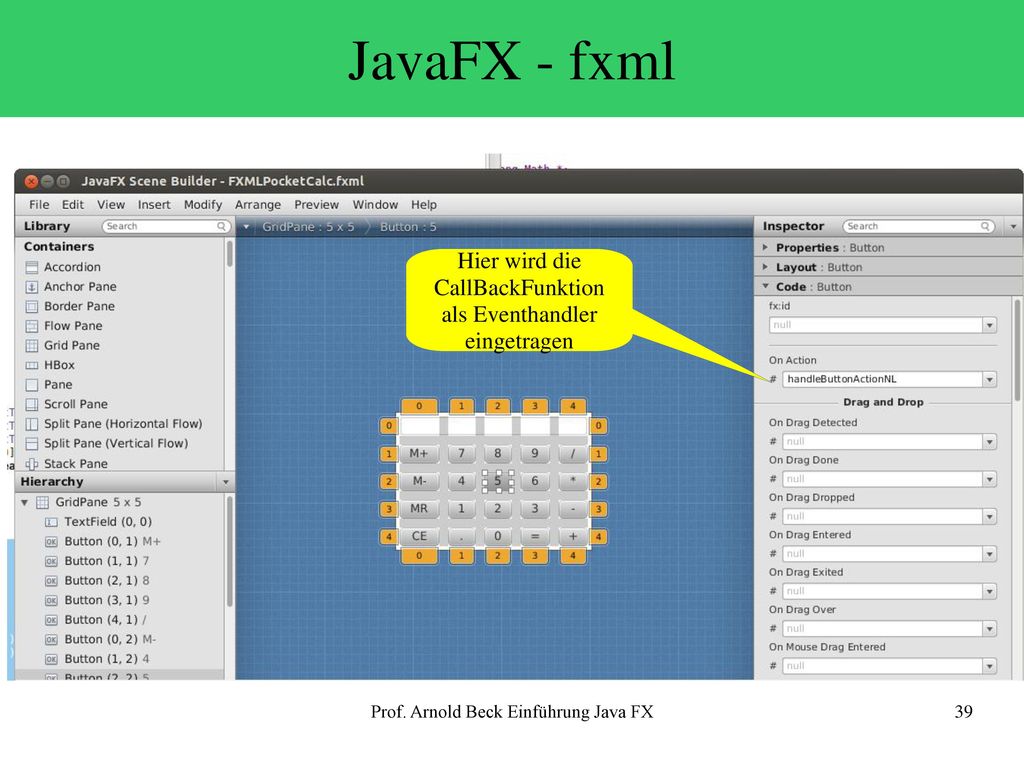Image resolution: width=1024 pixels, height=768 pixels.
Task: Select the Anchor Pane icon
Action: [x=31, y=287]
